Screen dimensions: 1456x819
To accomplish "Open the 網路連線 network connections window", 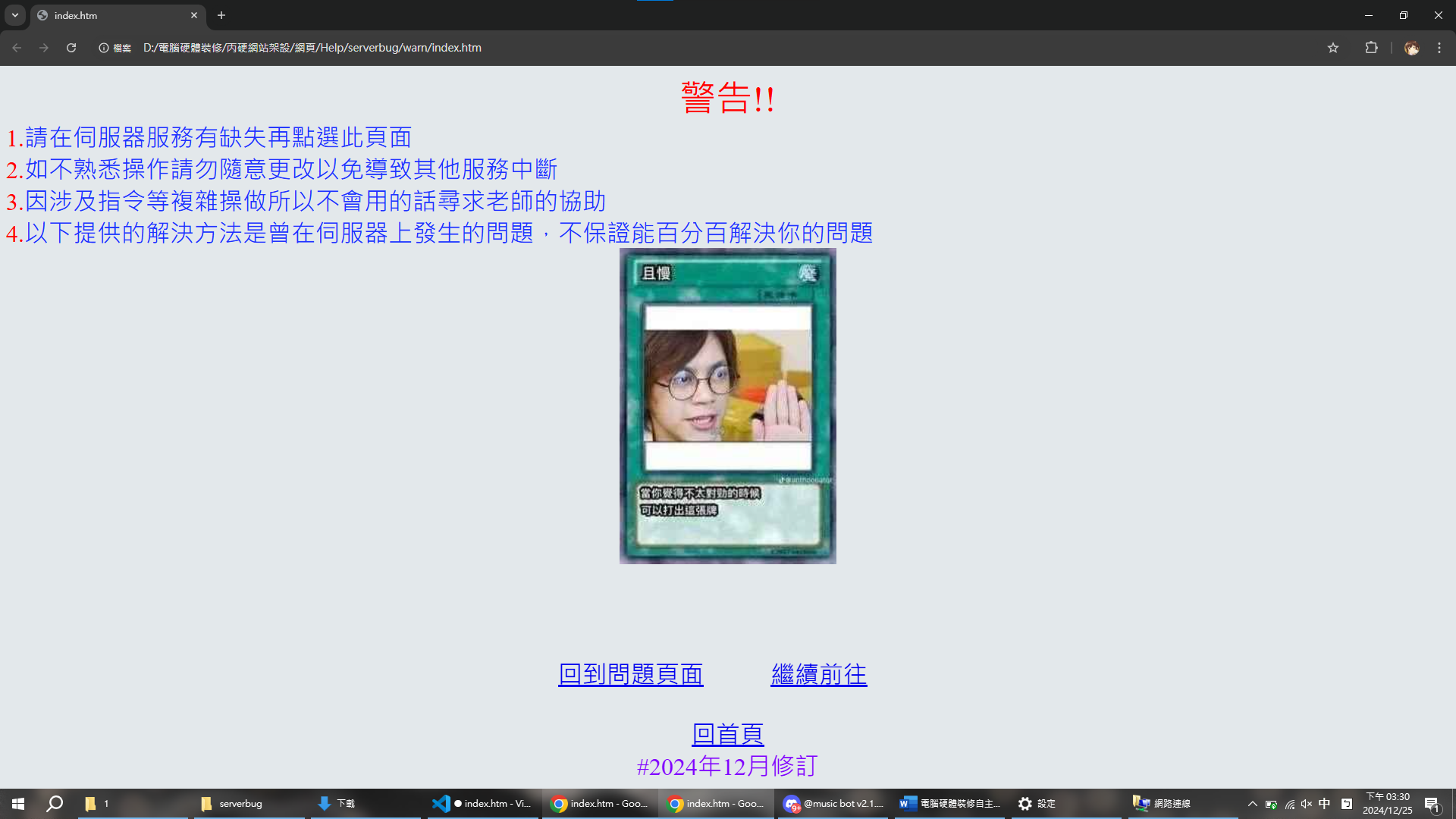I will (x=1183, y=804).
